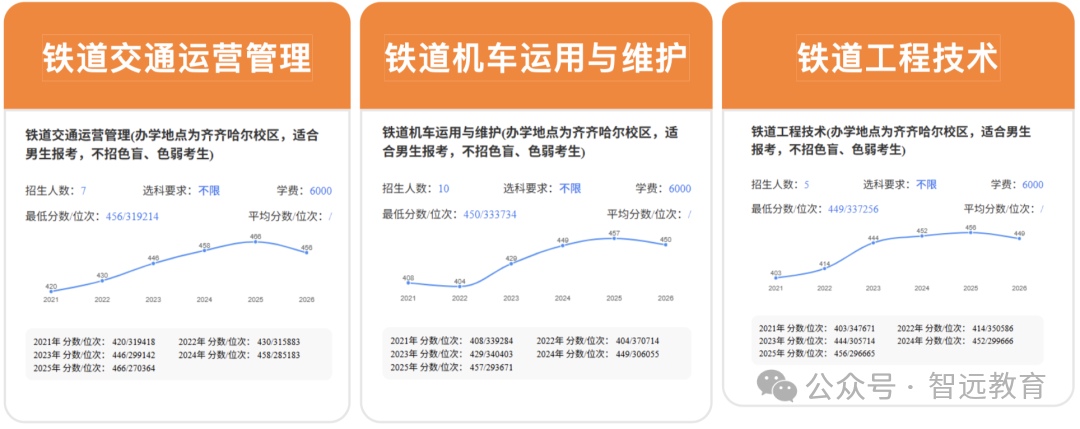
Task: Click the WeChat logo icon in watermark
Action: point(777,387)
